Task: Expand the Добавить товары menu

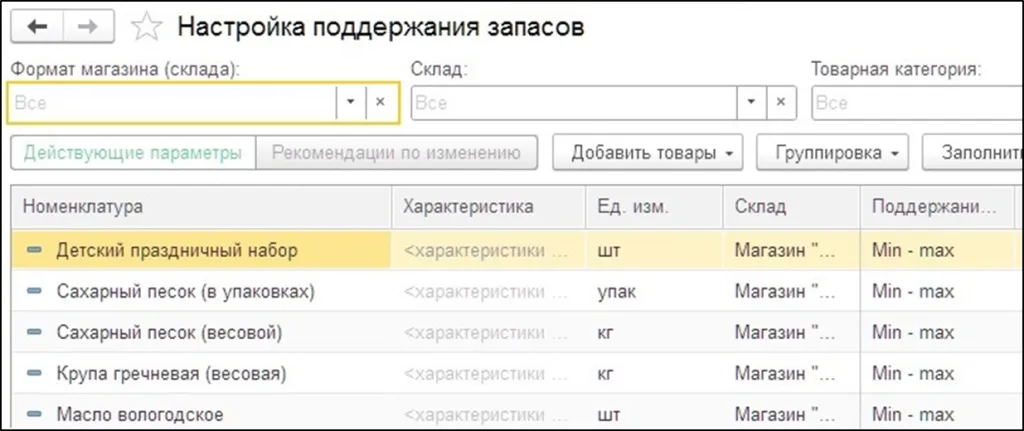Action: [650, 153]
